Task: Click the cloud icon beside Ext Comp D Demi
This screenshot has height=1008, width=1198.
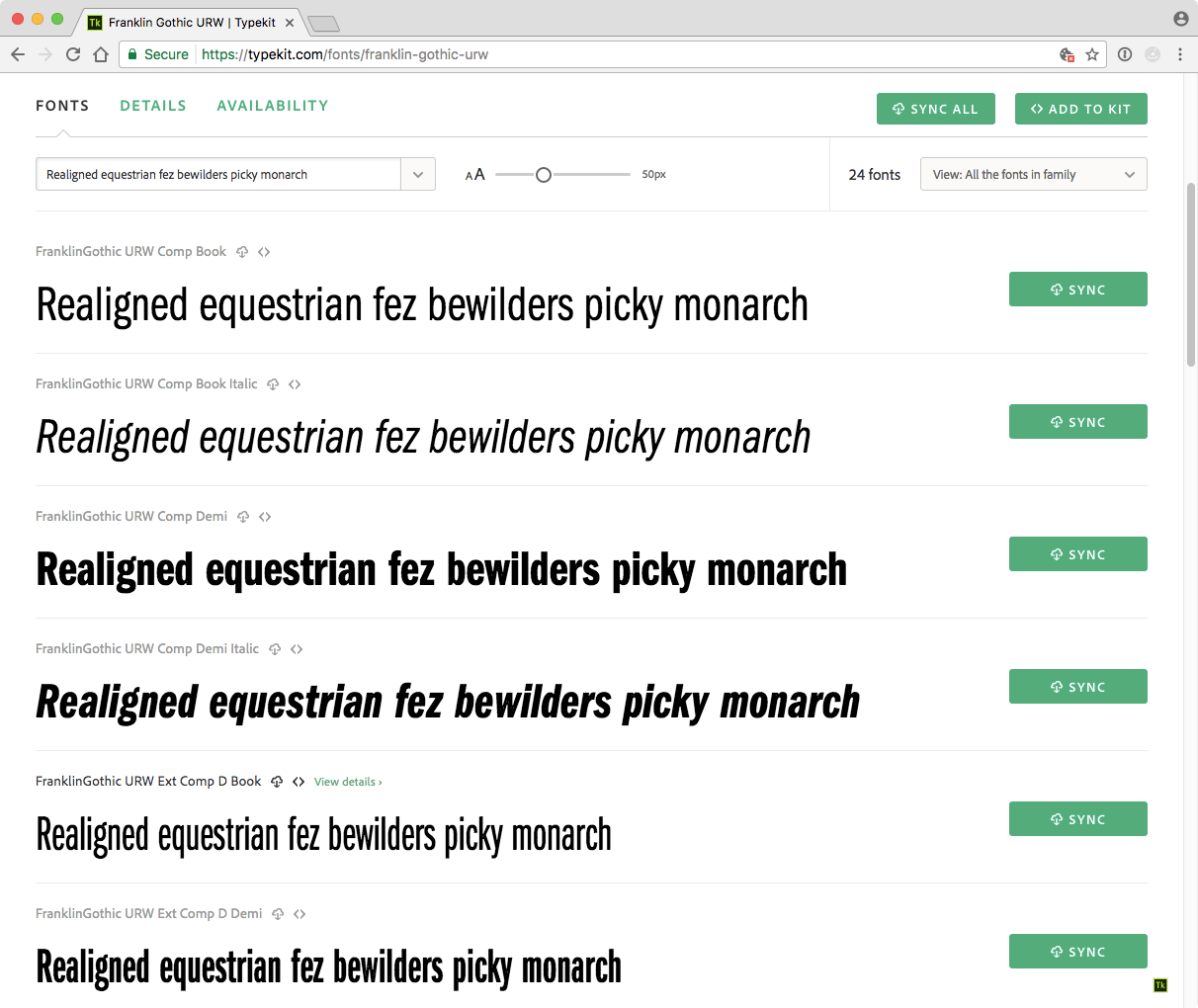Action: [x=278, y=914]
